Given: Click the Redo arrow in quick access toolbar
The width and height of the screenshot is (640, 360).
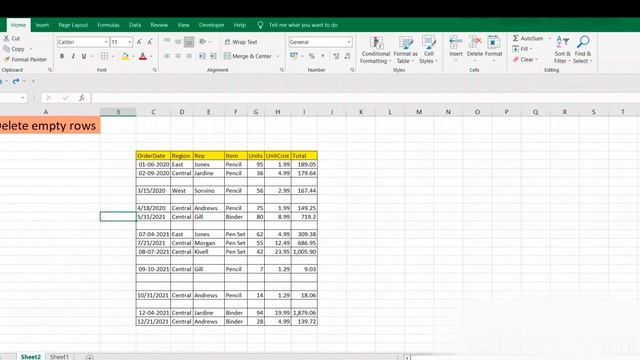Looking at the screenshot, I should click(16, 81).
